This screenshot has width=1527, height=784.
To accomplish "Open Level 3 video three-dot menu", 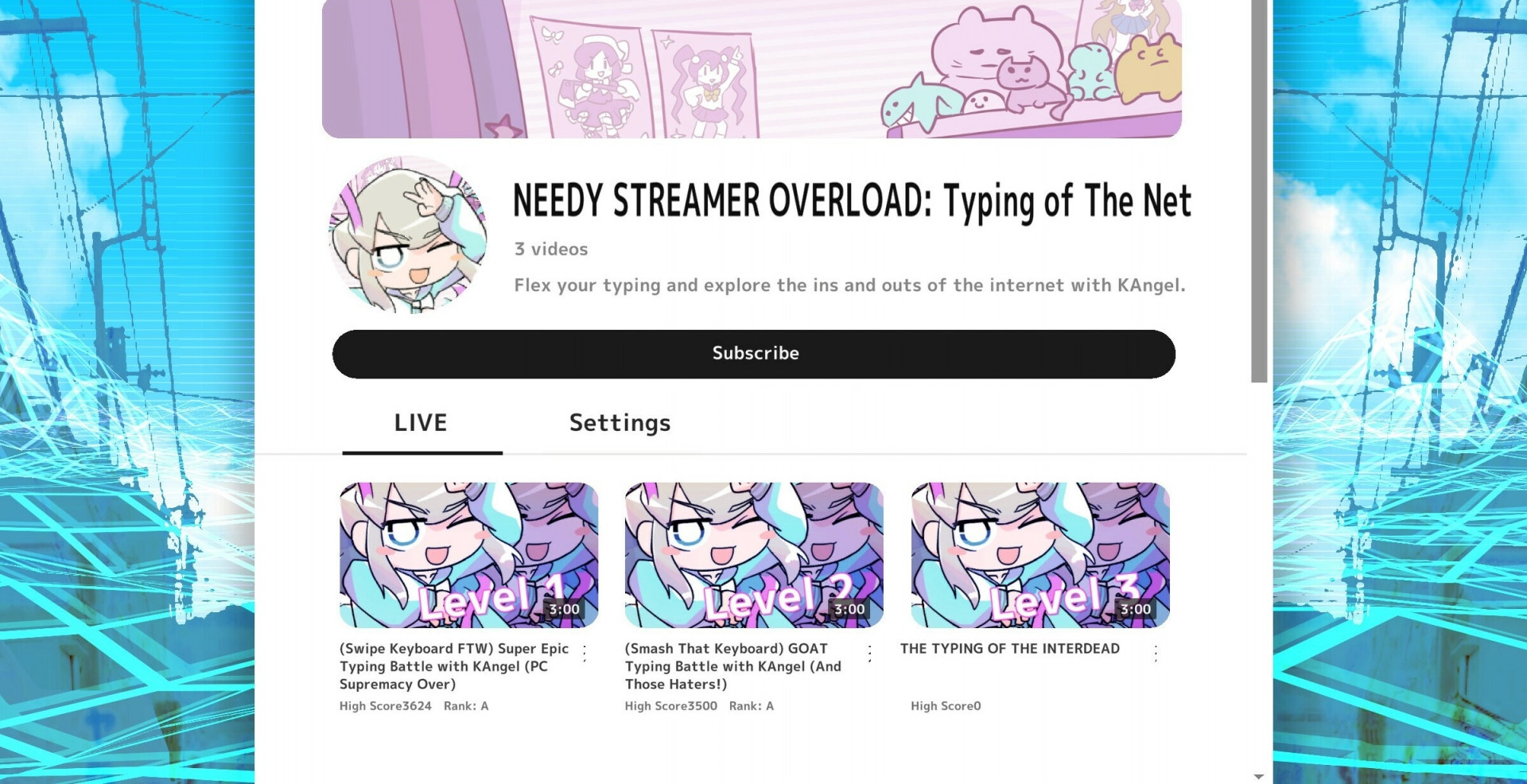I will pos(1156,654).
